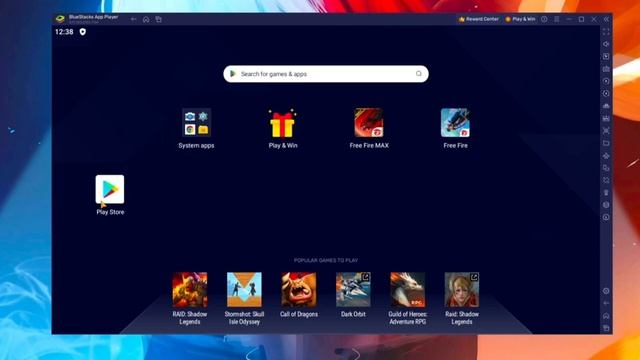Enable the lock cursor sidebar icon
The width and height of the screenshot is (640, 360).
[x=606, y=56]
